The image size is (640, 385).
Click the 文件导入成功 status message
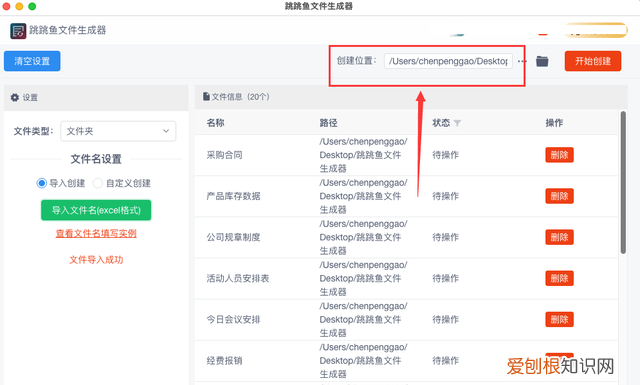96,260
